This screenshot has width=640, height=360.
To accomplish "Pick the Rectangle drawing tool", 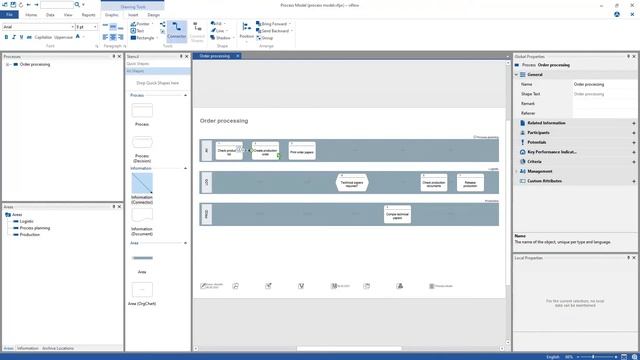I will (143, 38).
